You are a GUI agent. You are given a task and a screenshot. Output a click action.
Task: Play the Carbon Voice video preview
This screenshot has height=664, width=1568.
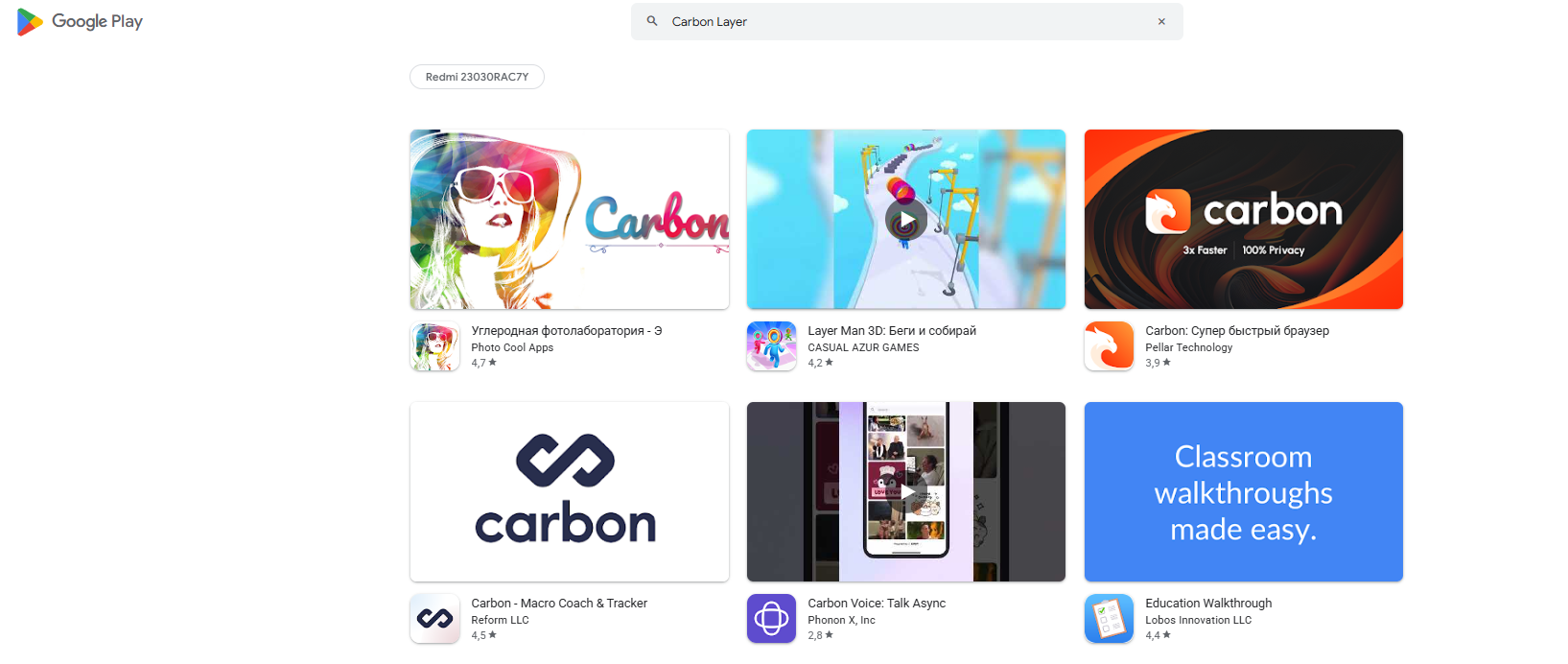[906, 491]
